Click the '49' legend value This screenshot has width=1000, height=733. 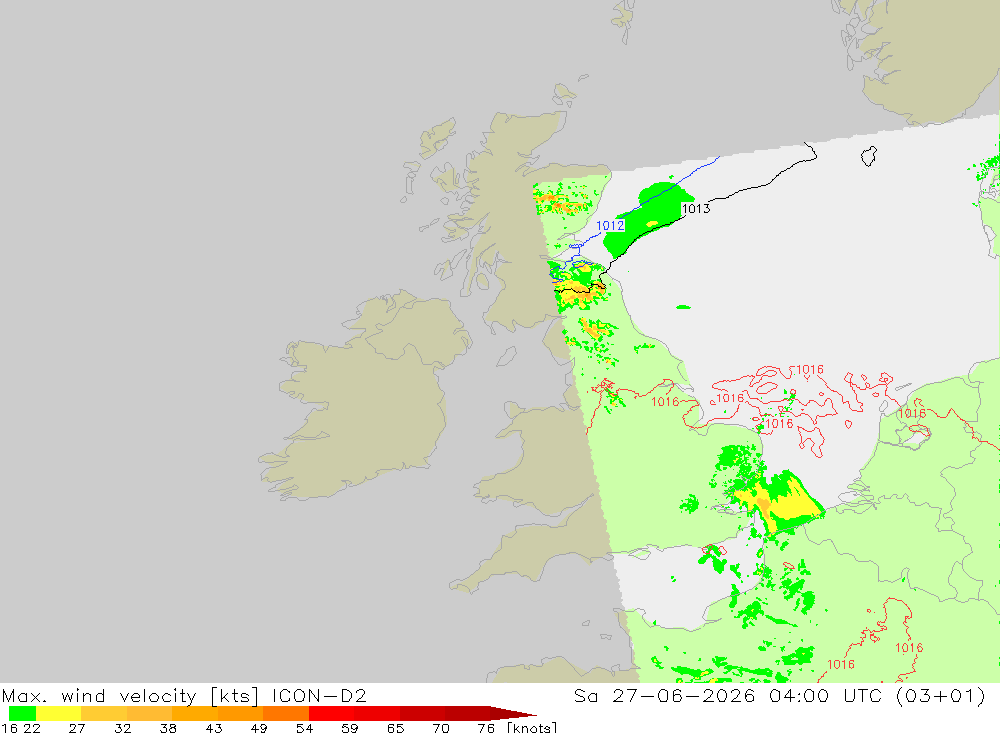click(x=259, y=728)
